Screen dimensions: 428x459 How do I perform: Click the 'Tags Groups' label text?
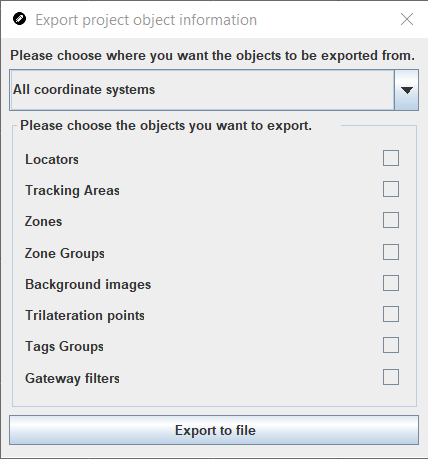coord(64,347)
